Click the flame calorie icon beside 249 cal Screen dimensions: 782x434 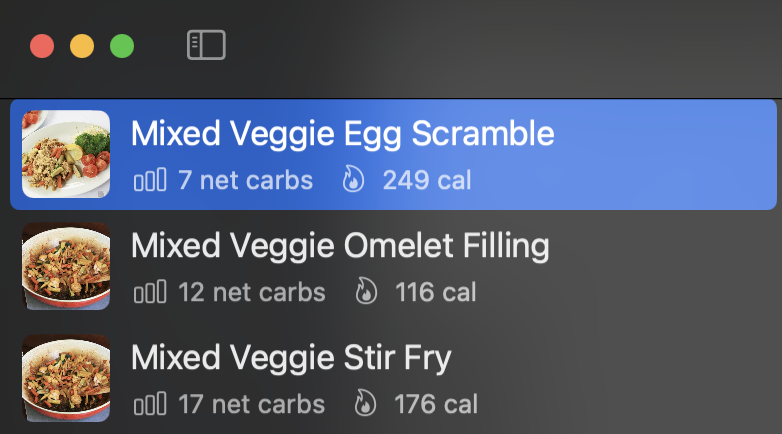[353, 179]
